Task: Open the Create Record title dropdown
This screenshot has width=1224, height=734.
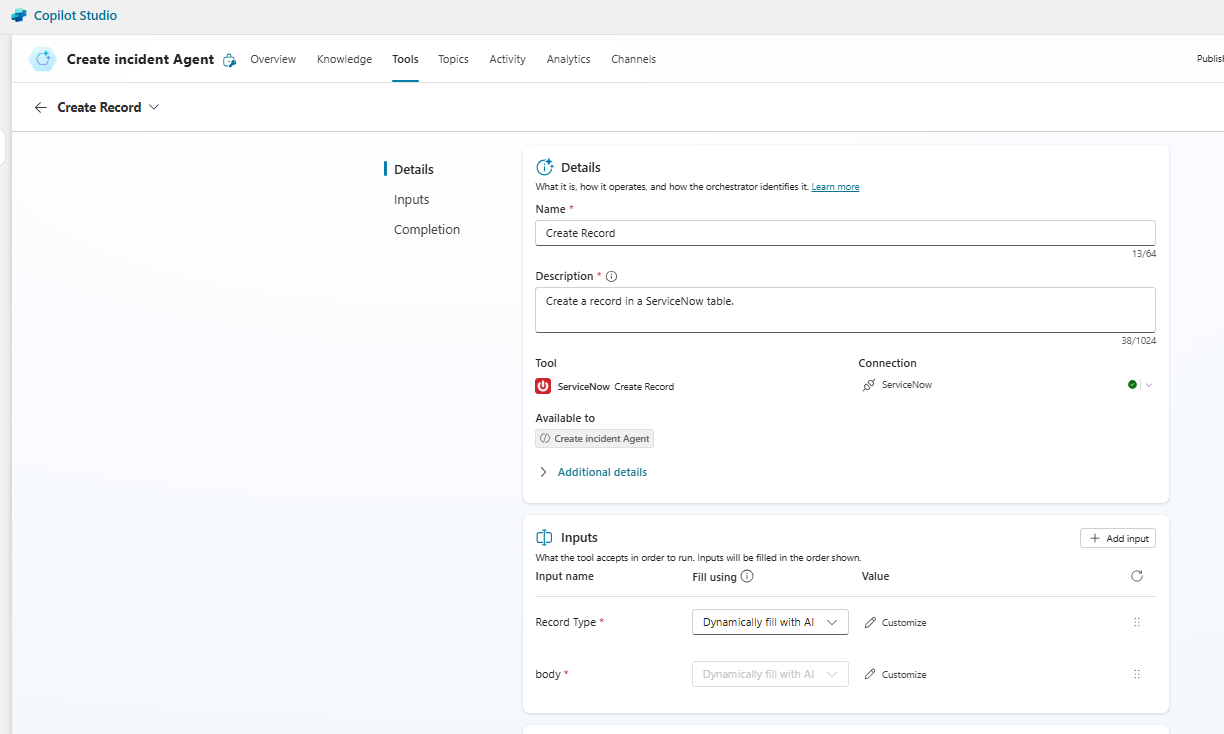Action: click(x=154, y=108)
